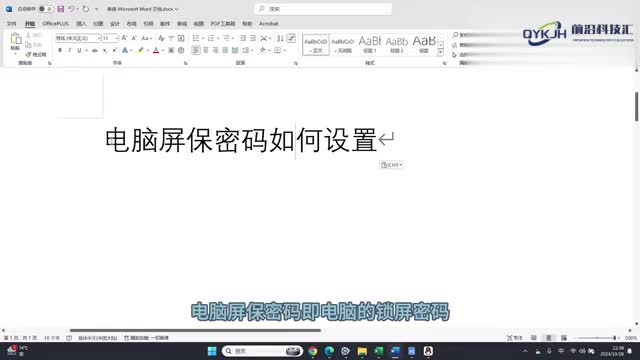Click the text highlight color button

click(x=140, y=50)
